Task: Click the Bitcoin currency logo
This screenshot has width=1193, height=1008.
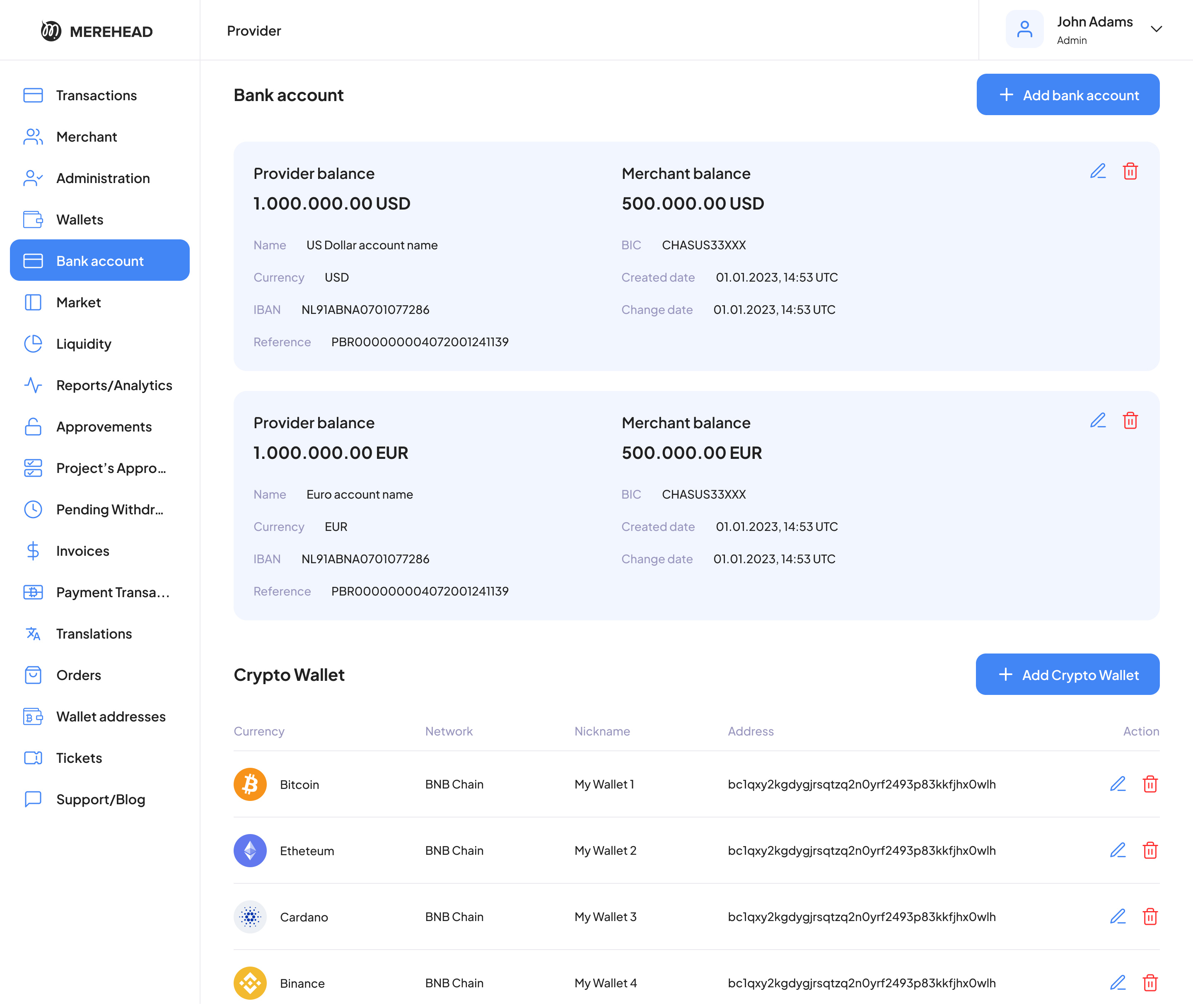Action: click(250, 784)
